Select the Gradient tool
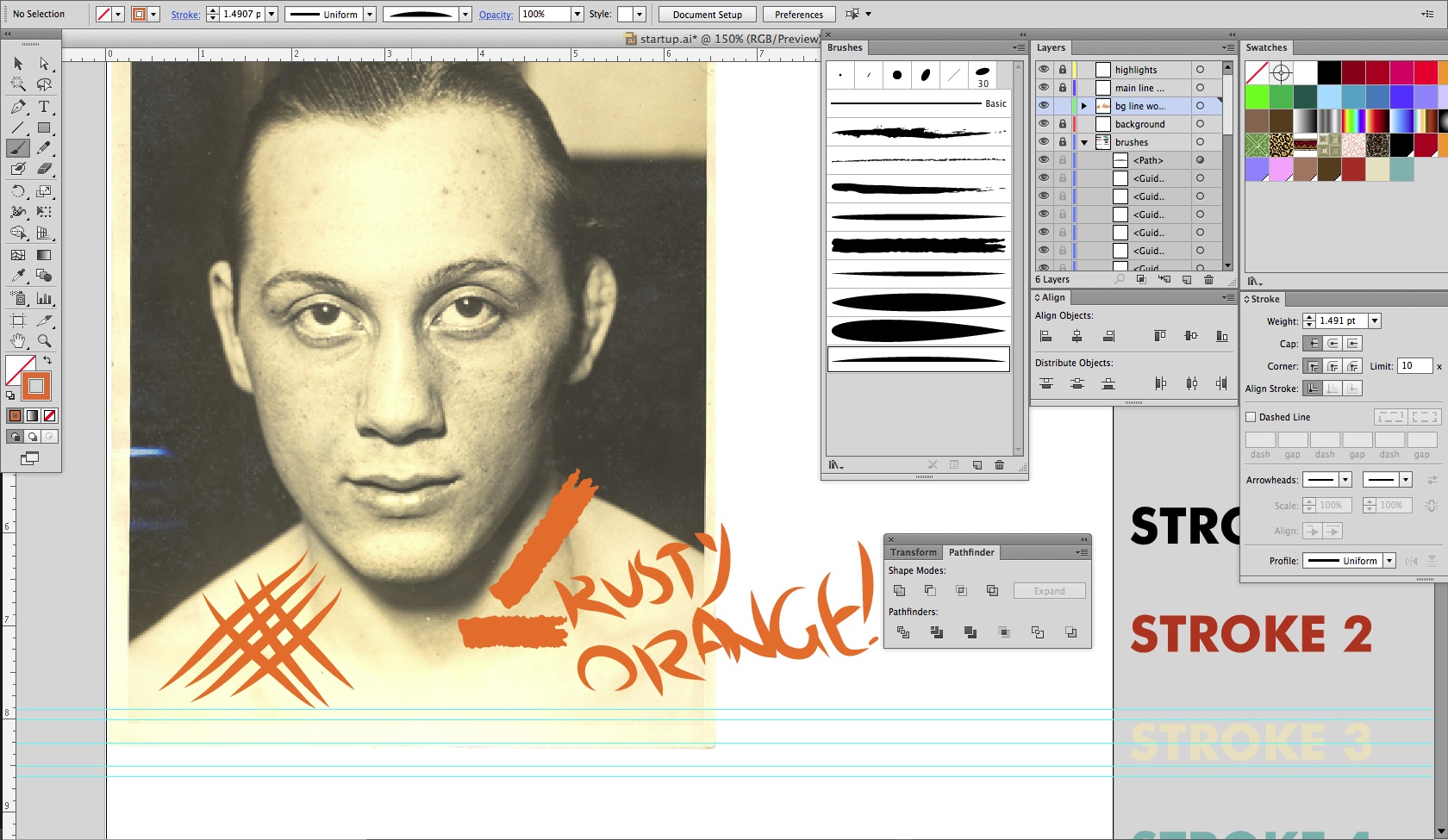 [44, 255]
